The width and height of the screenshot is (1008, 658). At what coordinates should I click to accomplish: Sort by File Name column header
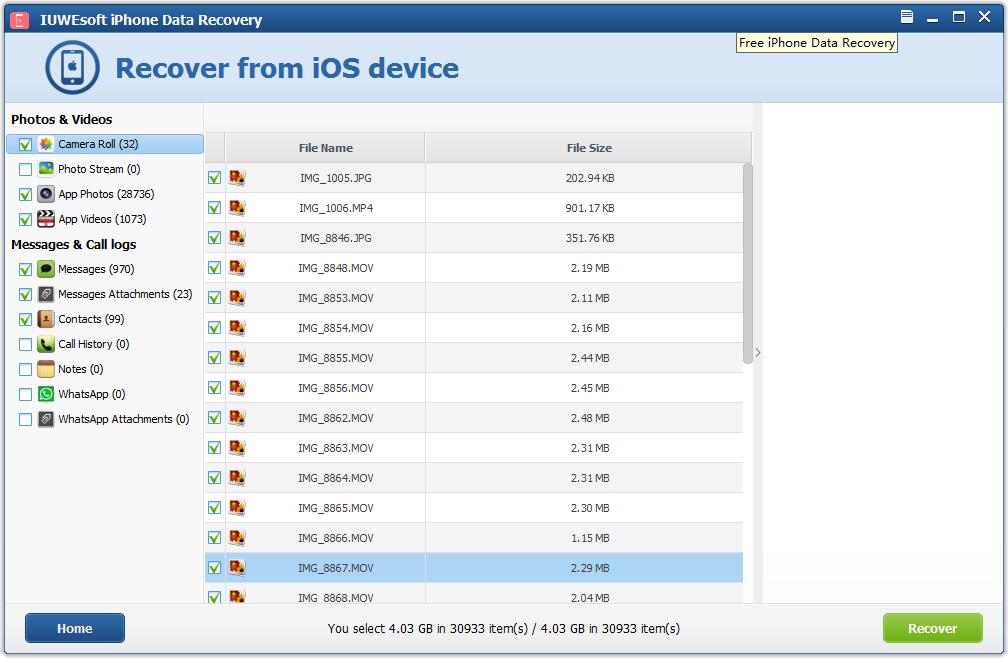325,148
